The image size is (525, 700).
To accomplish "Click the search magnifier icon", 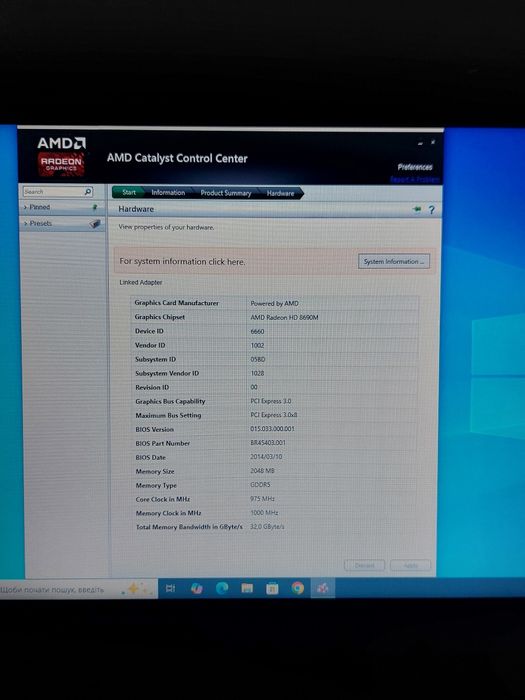I will [x=88, y=192].
